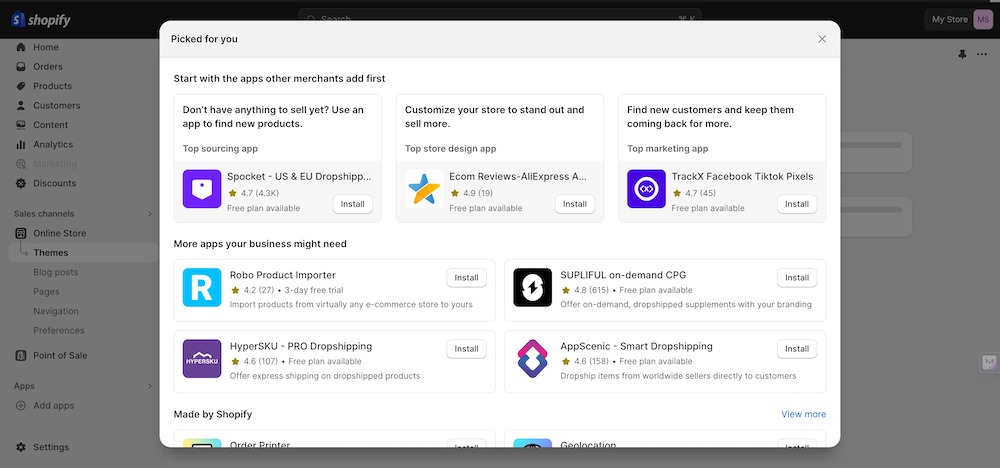Open SUPLIFUL on-demand CPG title
This screenshot has width=1000, height=468.
pyautogui.click(x=623, y=275)
